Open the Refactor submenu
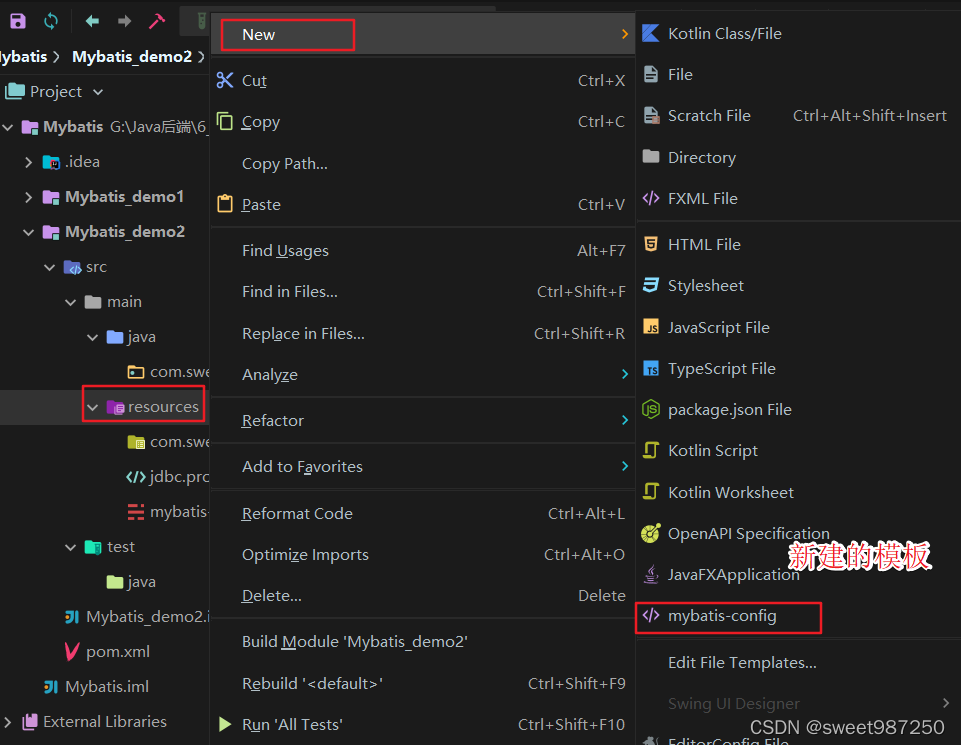The width and height of the screenshot is (961, 745). pyautogui.click(x=423, y=420)
